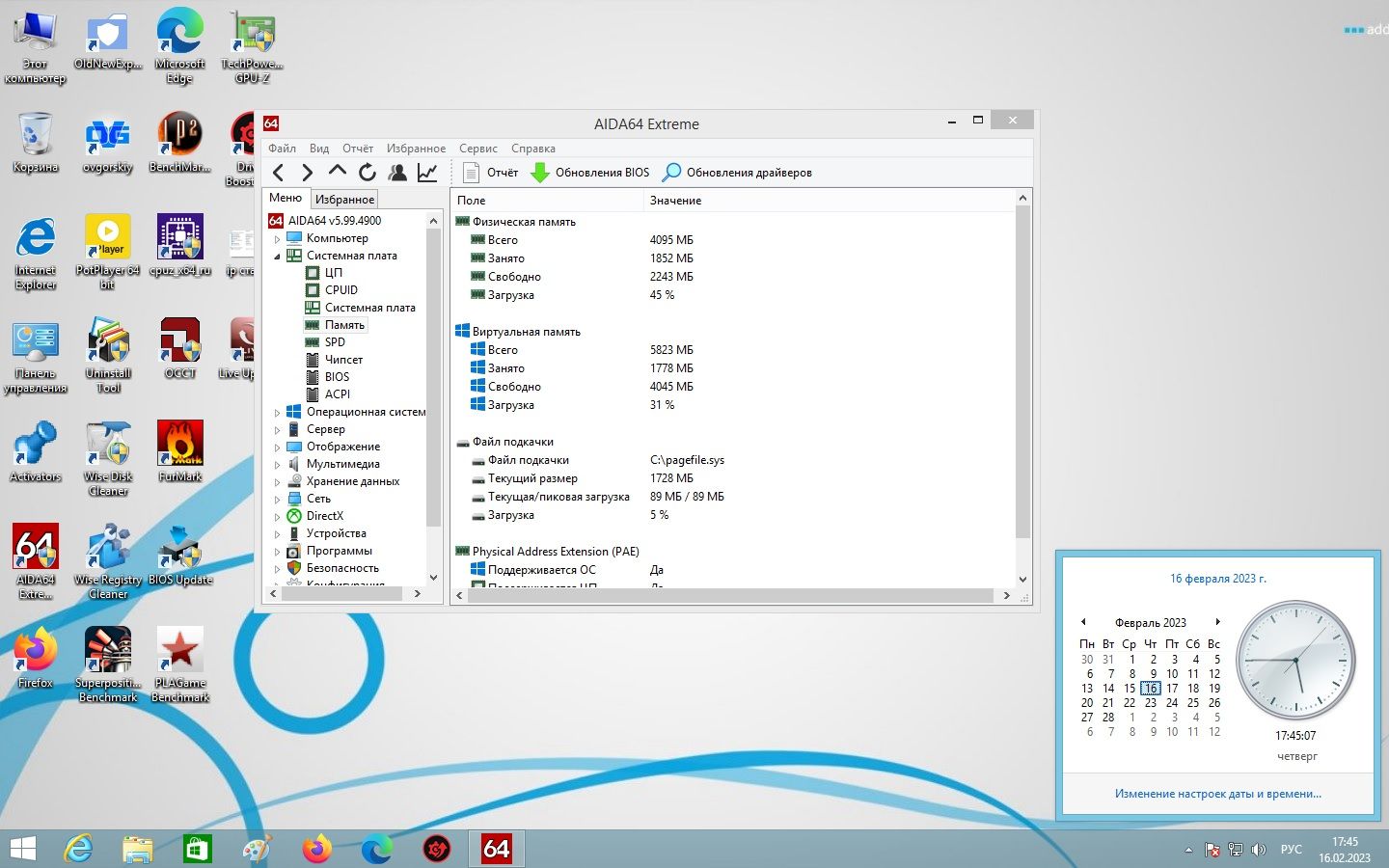Click the volume icon in system tray
The image size is (1389, 868).
point(1258,850)
